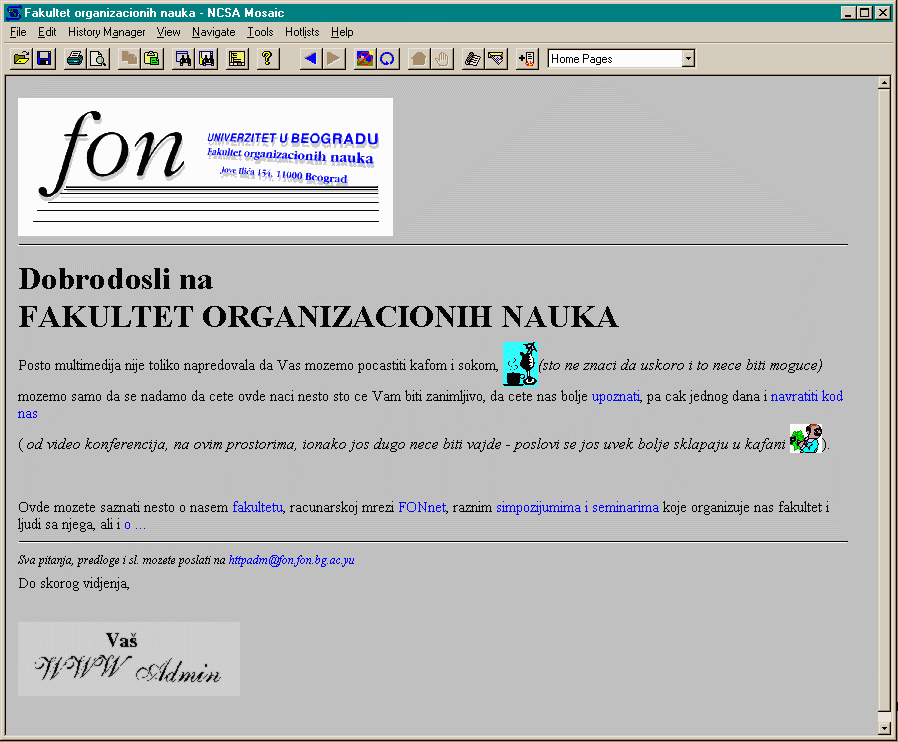This screenshot has width=898, height=742.
Task: Open the 'FONnet' link
Action: pos(422,507)
